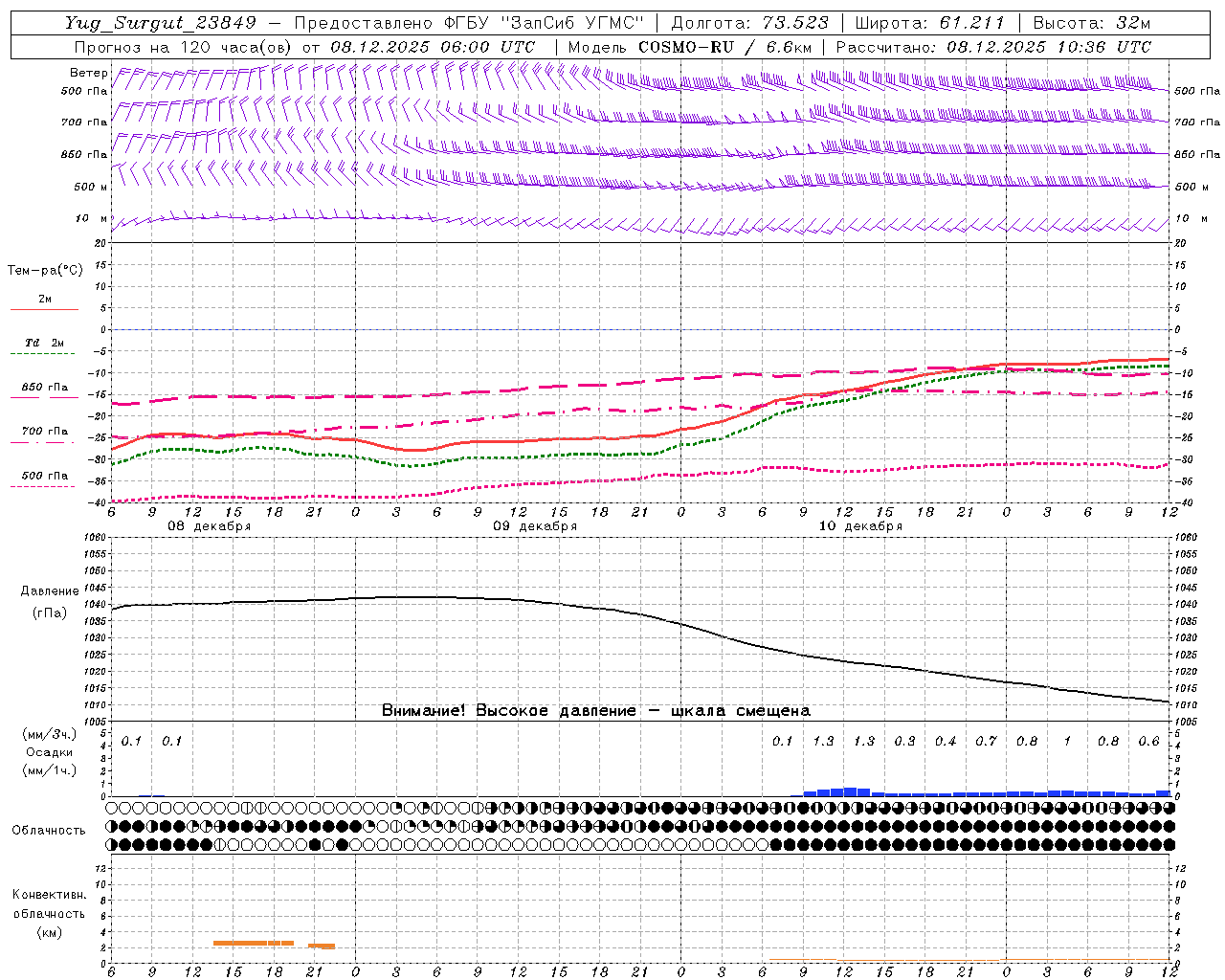1225x980 pixels.
Task: Click the (мм/3ч.) precipitation unit label
Action: click(x=48, y=734)
